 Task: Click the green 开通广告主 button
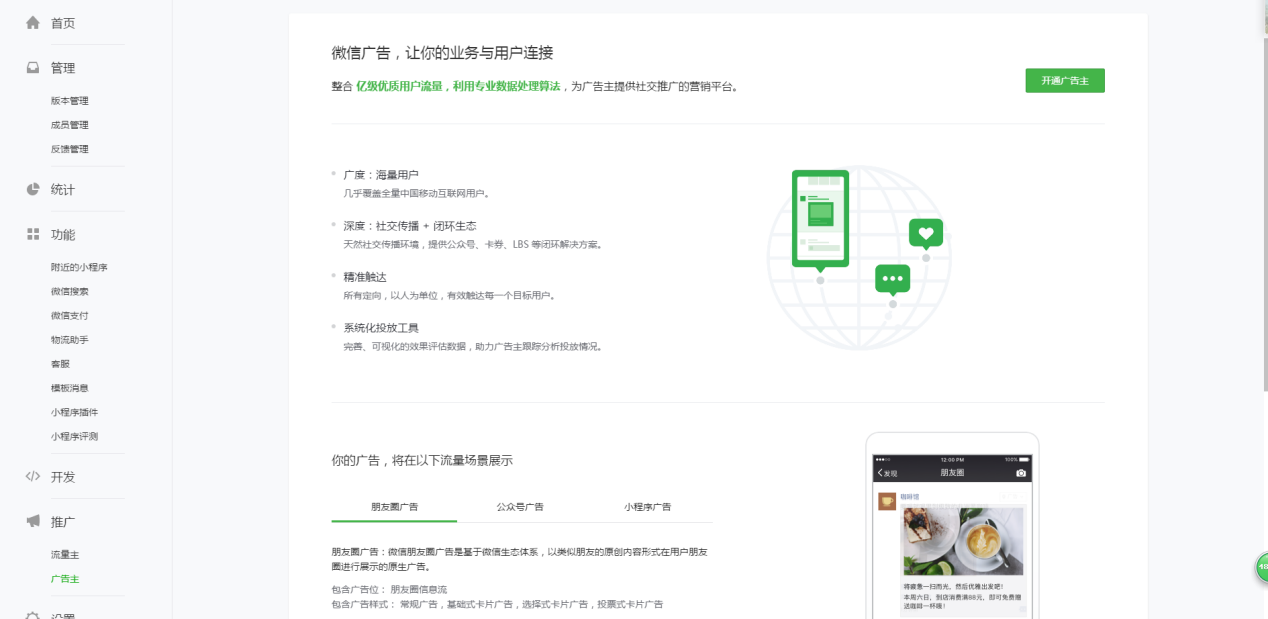point(1065,81)
